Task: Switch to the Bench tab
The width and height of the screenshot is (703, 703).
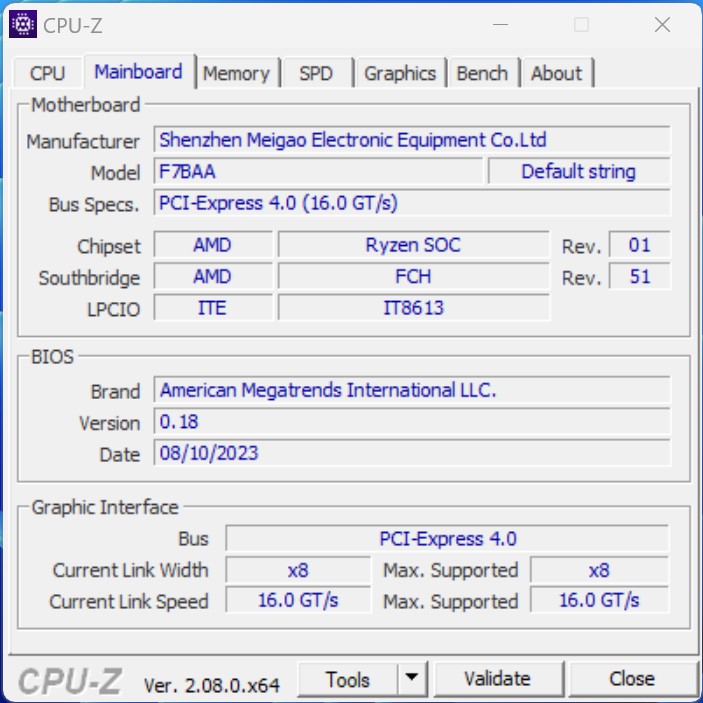Action: (482, 73)
